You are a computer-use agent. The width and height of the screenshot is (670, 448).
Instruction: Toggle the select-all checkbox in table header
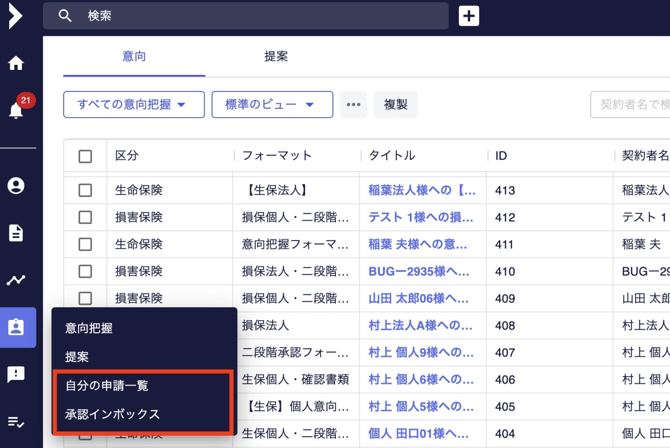tap(85, 156)
